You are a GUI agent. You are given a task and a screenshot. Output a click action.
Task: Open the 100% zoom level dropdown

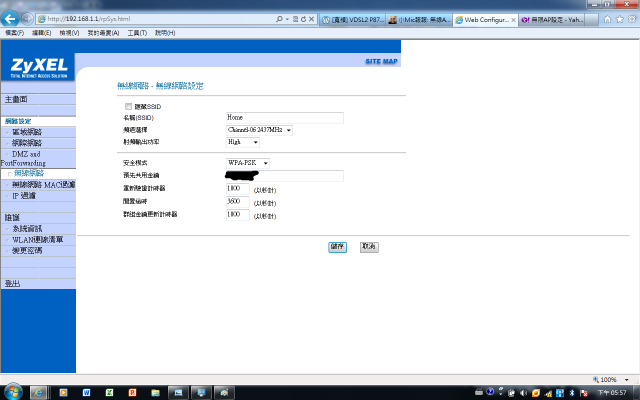[x=626, y=380]
